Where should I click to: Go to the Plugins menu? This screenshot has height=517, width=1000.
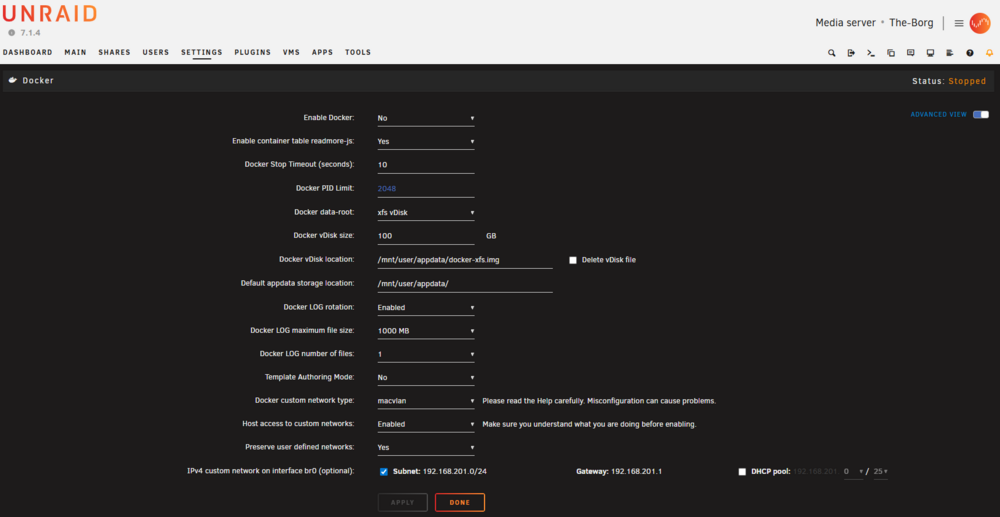coord(253,52)
